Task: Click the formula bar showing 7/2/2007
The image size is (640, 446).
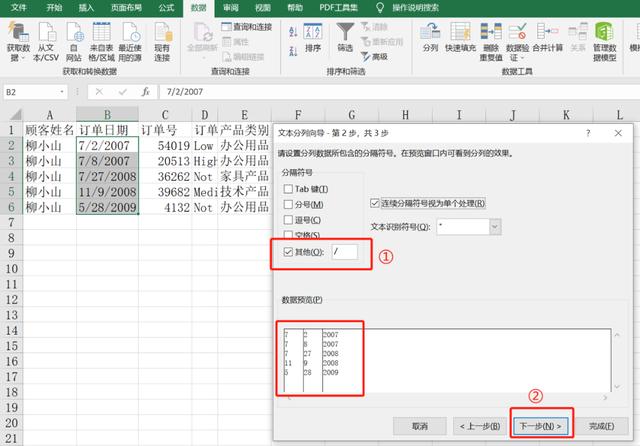Action: (400, 92)
